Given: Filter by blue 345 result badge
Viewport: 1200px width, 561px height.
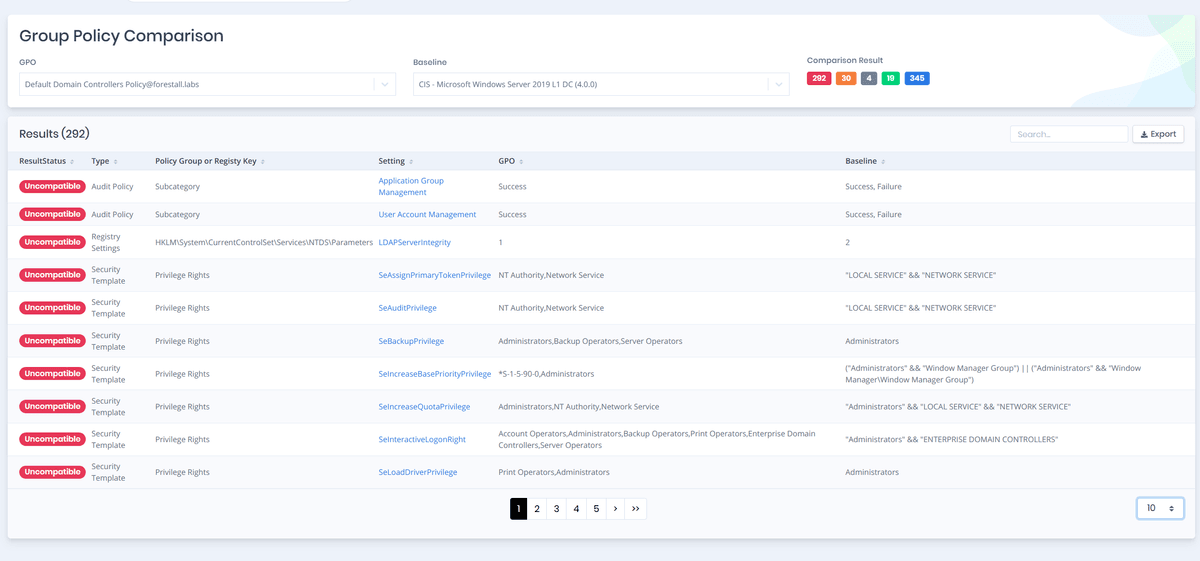Looking at the screenshot, I should (x=917, y=78).
